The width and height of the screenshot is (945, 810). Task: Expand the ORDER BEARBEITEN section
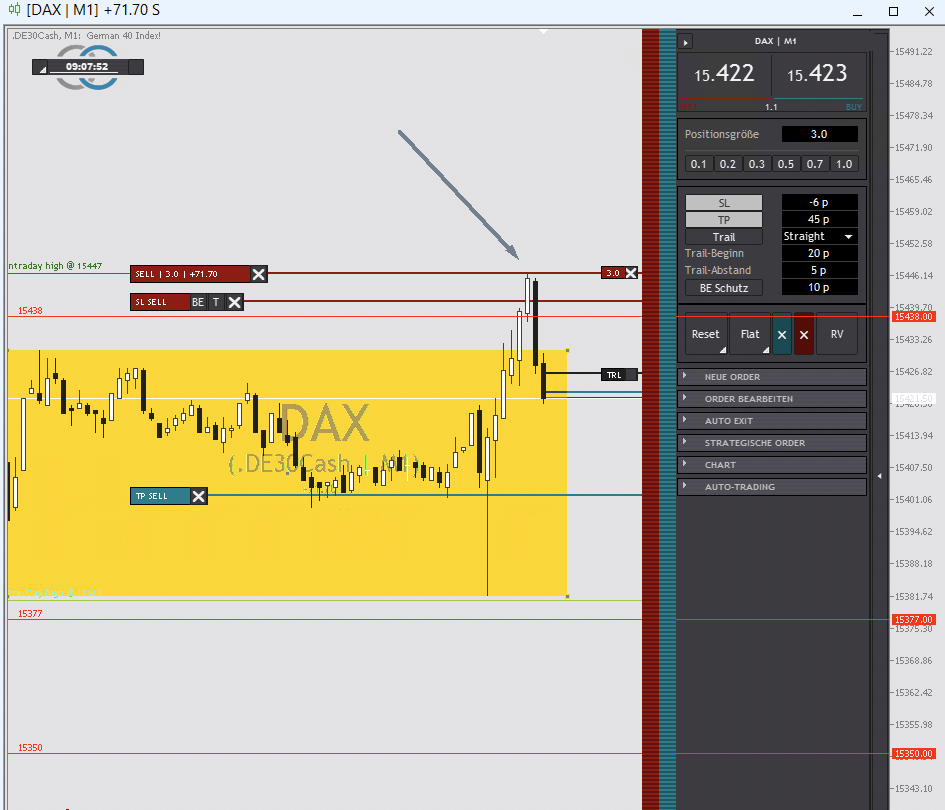point(772,399)
